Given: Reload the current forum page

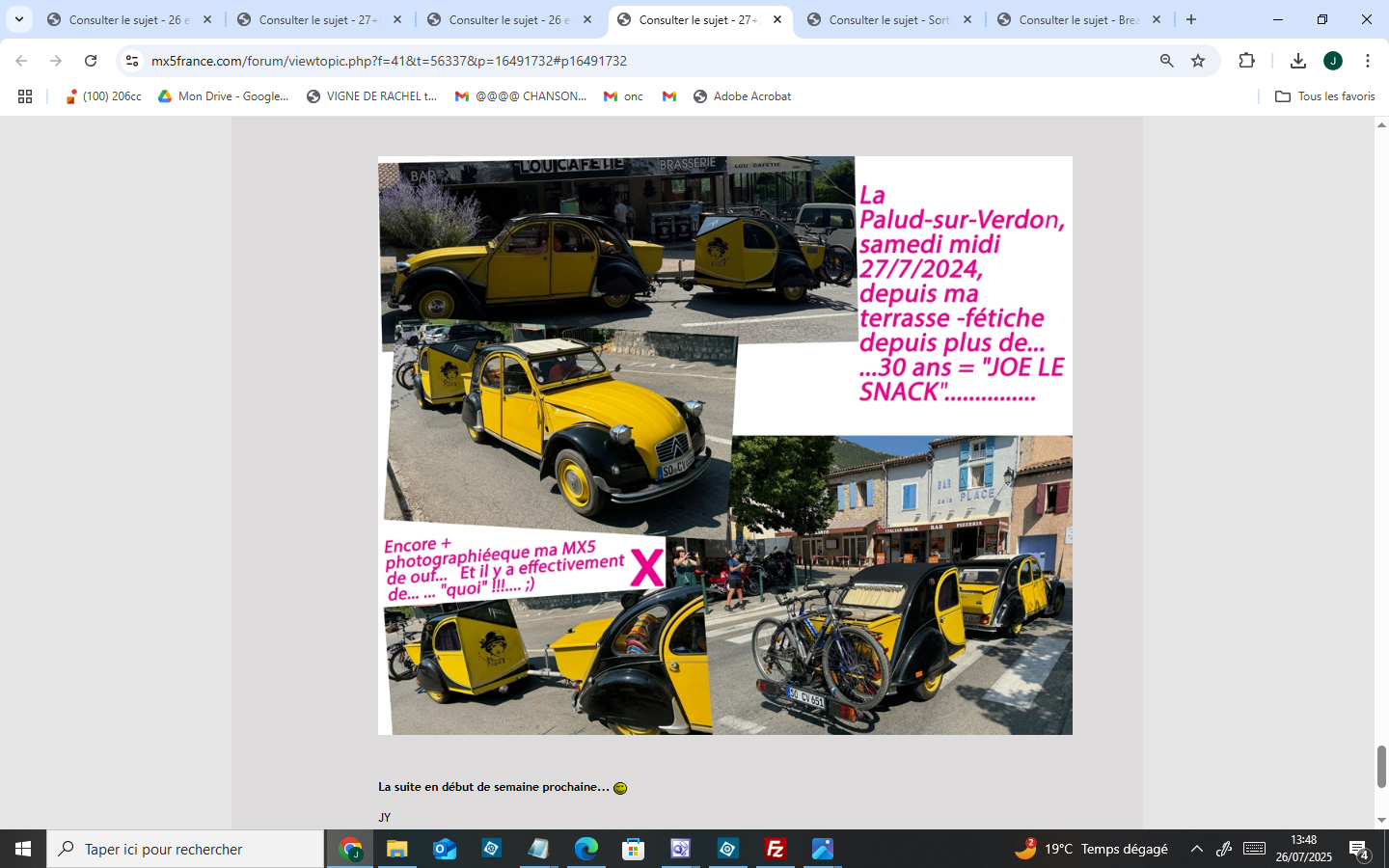Looking at the screenshot, I should (91, 61).
